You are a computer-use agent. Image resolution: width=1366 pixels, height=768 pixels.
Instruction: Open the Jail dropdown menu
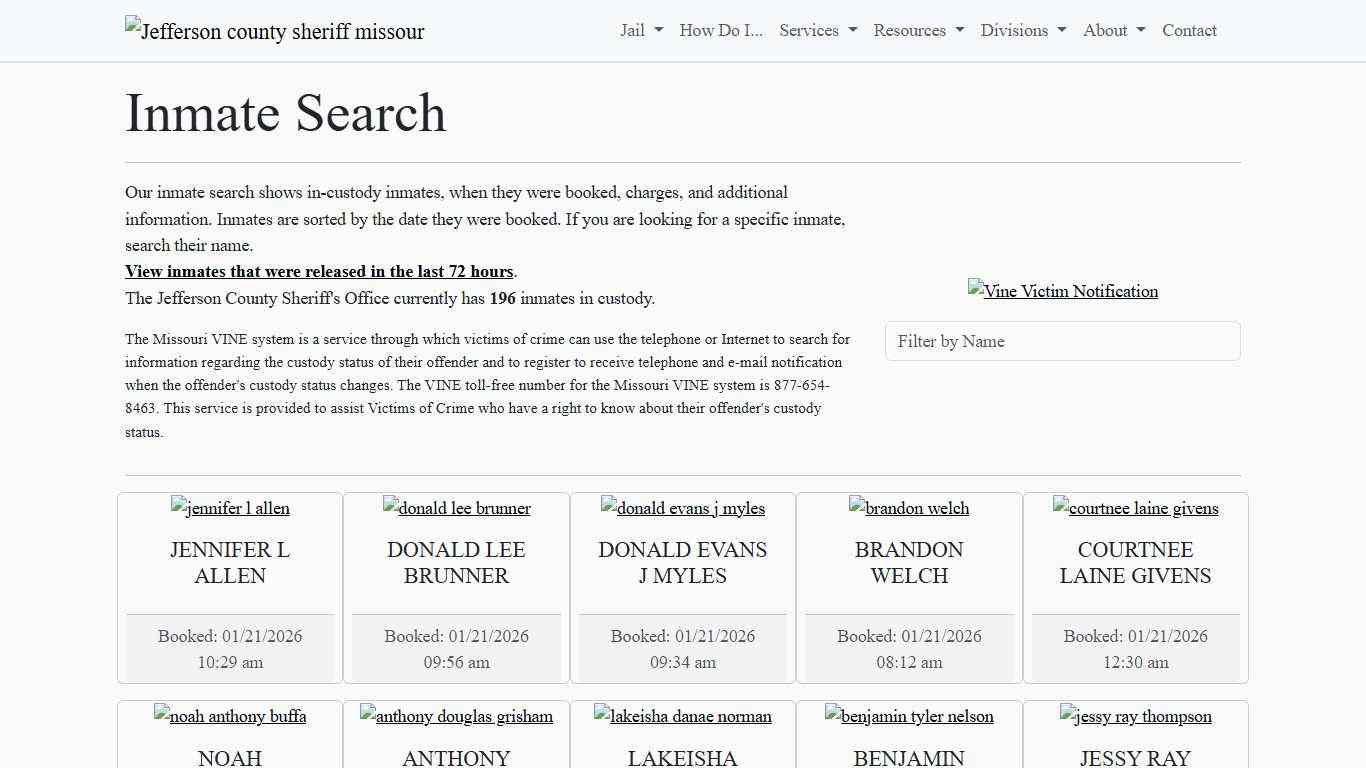pyautogui.click(x=640, y=30)
